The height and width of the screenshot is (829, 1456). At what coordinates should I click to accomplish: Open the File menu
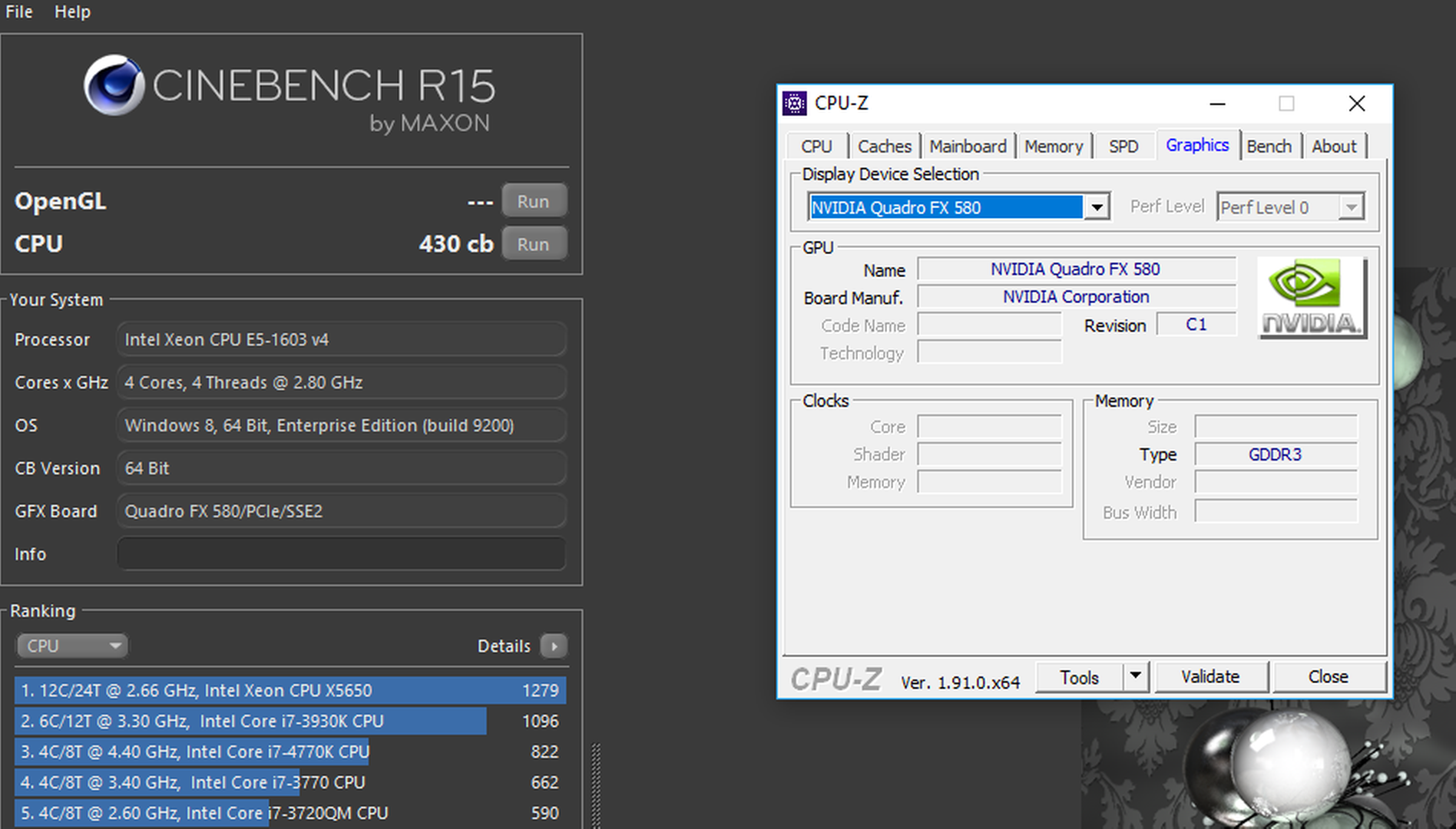19,12
